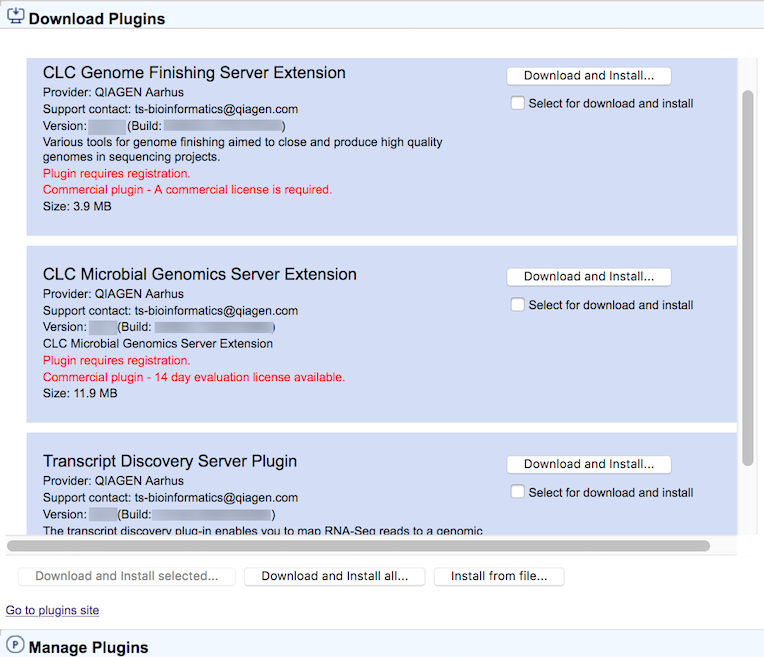Download and install CLC Genome Finishing Server Extension
The width and height of the screenshot is (764, 657).
coord(588,76)
